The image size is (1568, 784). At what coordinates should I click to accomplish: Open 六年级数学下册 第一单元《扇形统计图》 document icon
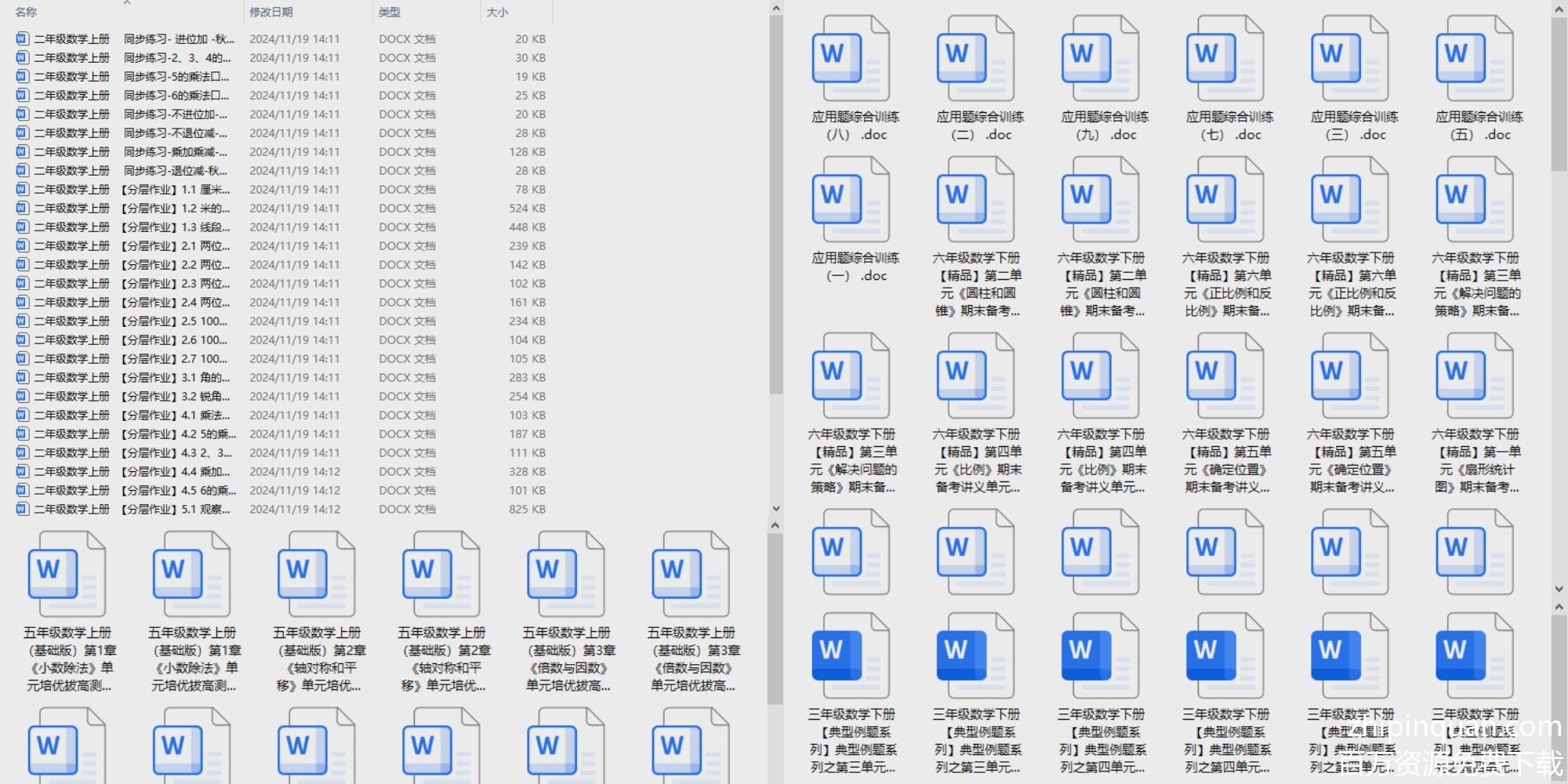[1474, 377]
